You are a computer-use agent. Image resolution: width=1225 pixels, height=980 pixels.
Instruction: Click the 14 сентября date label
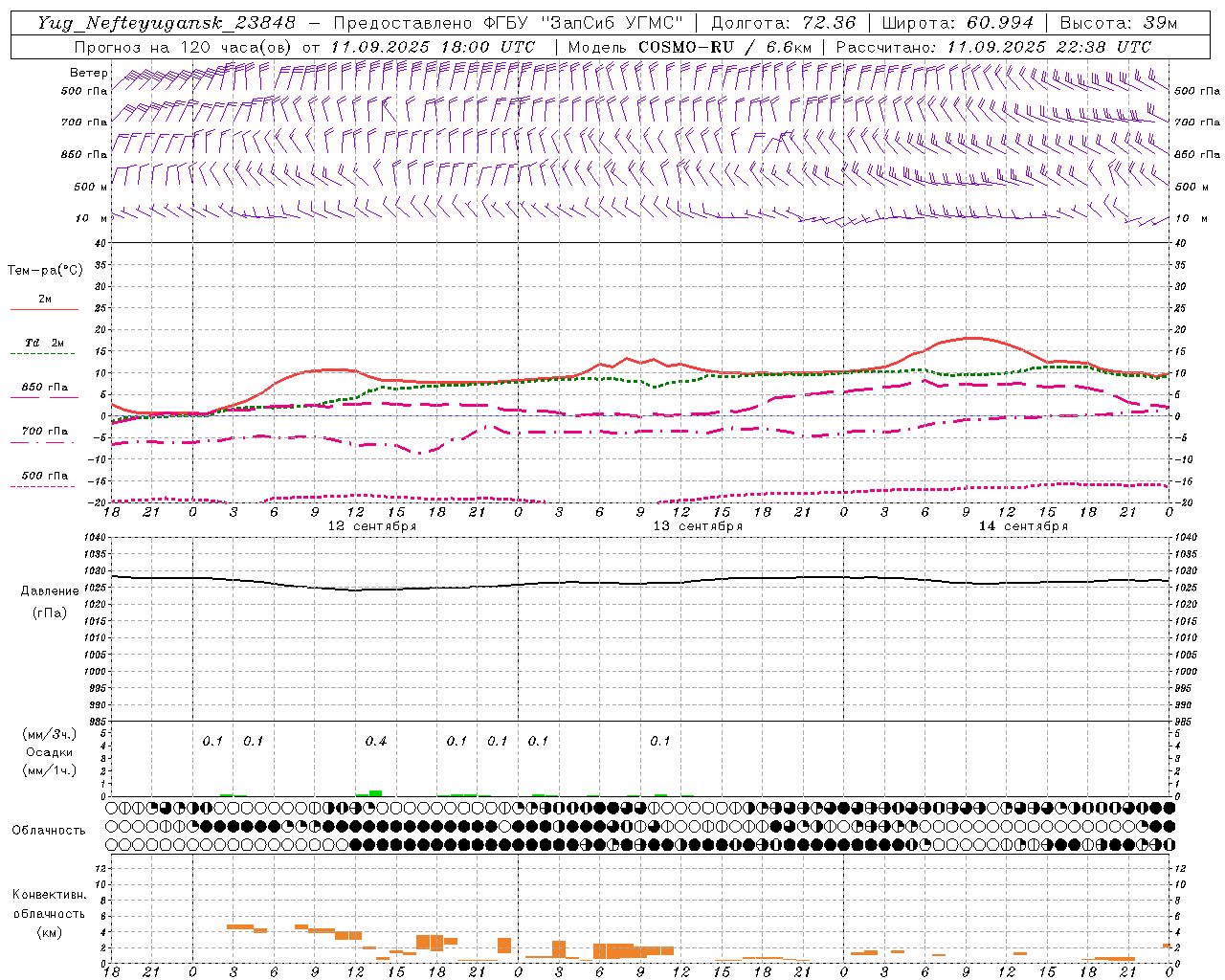click(1023, 526)
